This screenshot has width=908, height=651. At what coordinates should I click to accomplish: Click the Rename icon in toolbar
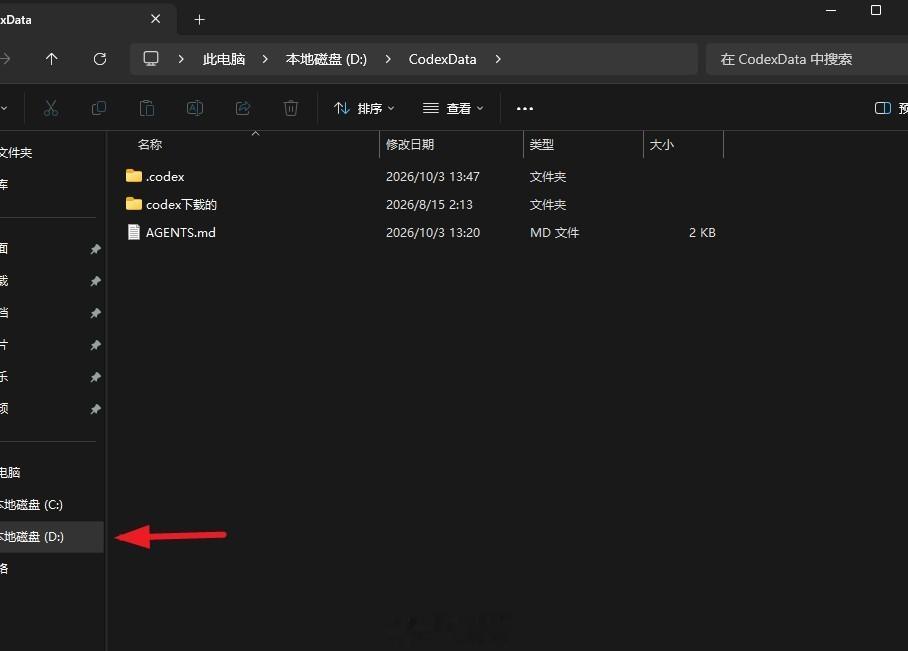[x=195, y=108]
